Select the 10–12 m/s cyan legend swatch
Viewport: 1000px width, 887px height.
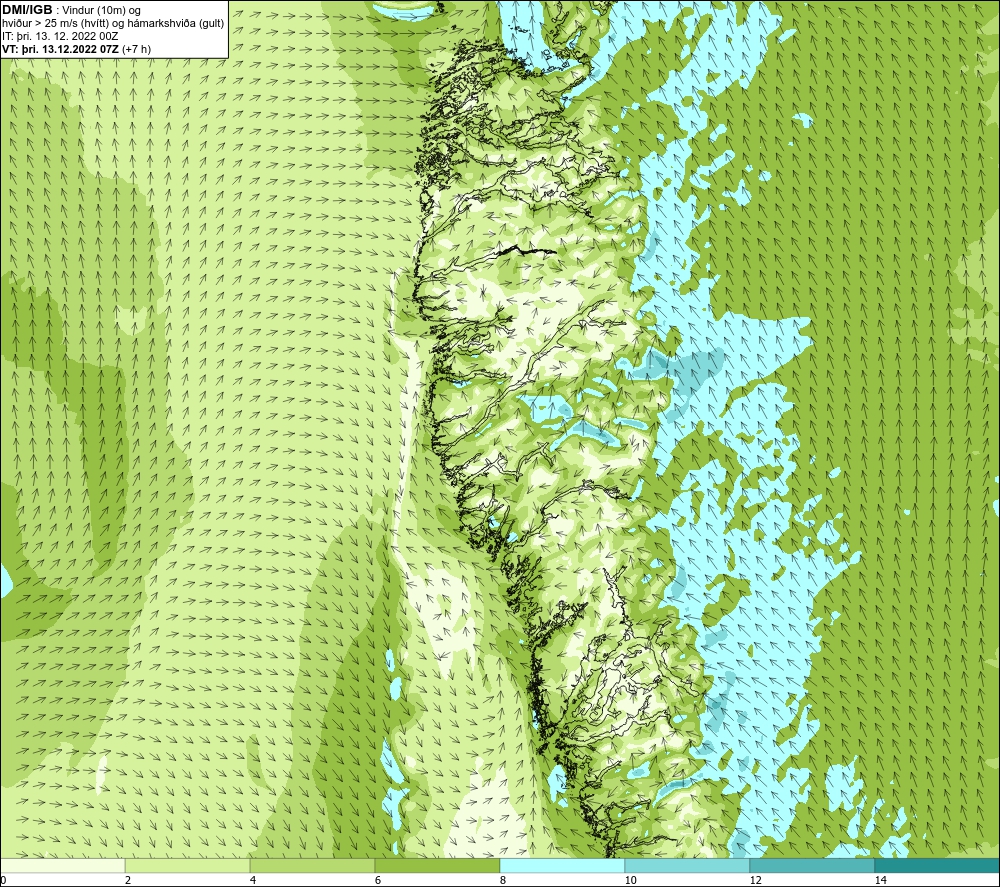688,865
